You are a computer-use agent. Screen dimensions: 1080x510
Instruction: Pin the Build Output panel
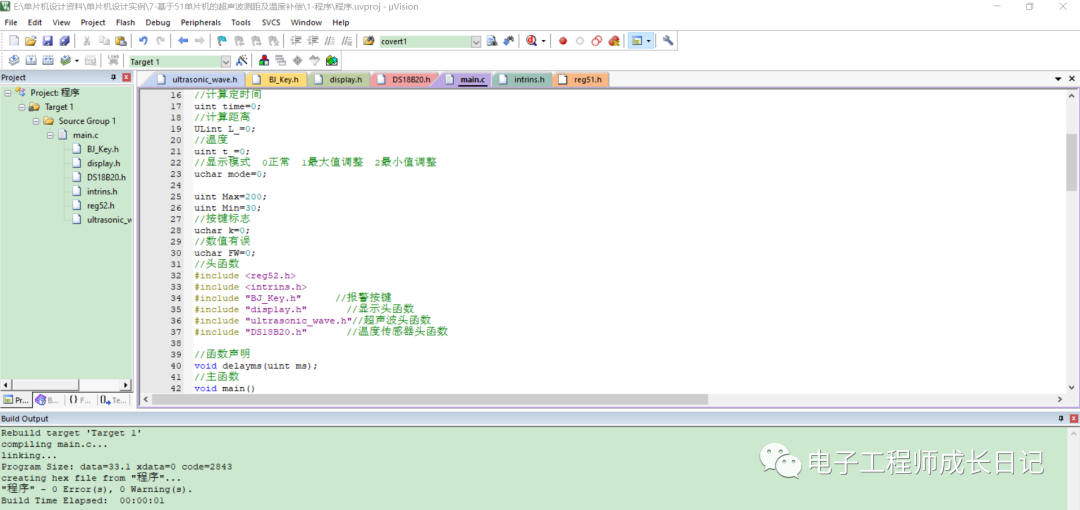coord(1061,418)
